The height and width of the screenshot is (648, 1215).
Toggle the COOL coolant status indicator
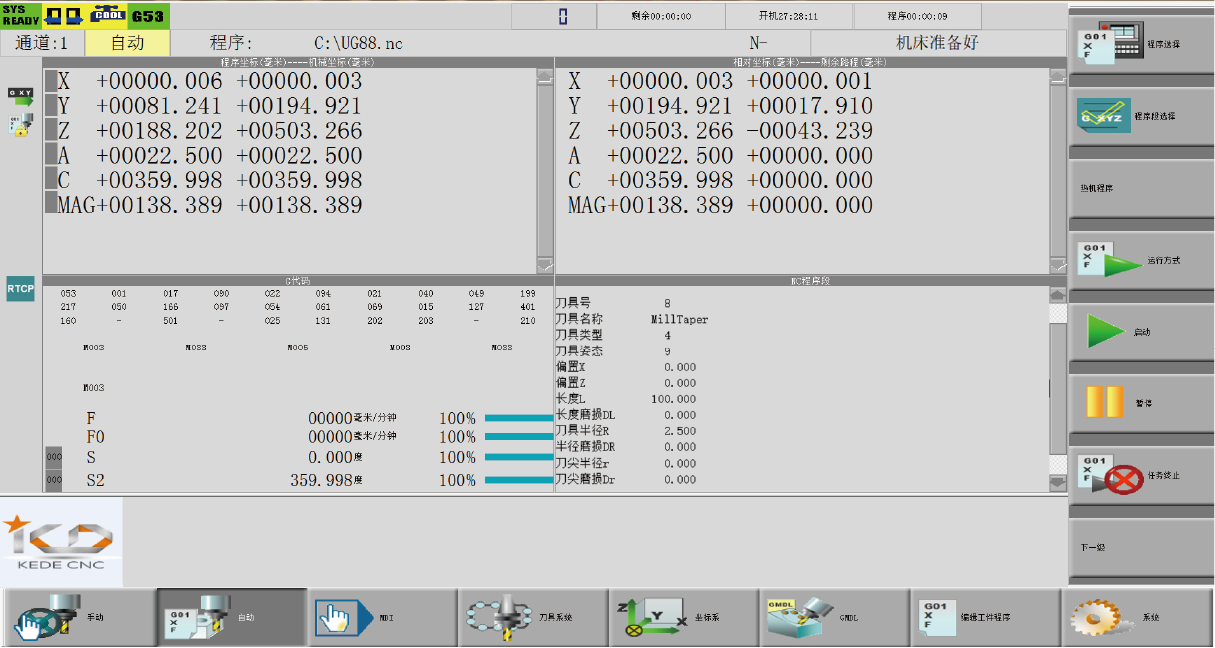pyautogui.click(x=107, y=16)
